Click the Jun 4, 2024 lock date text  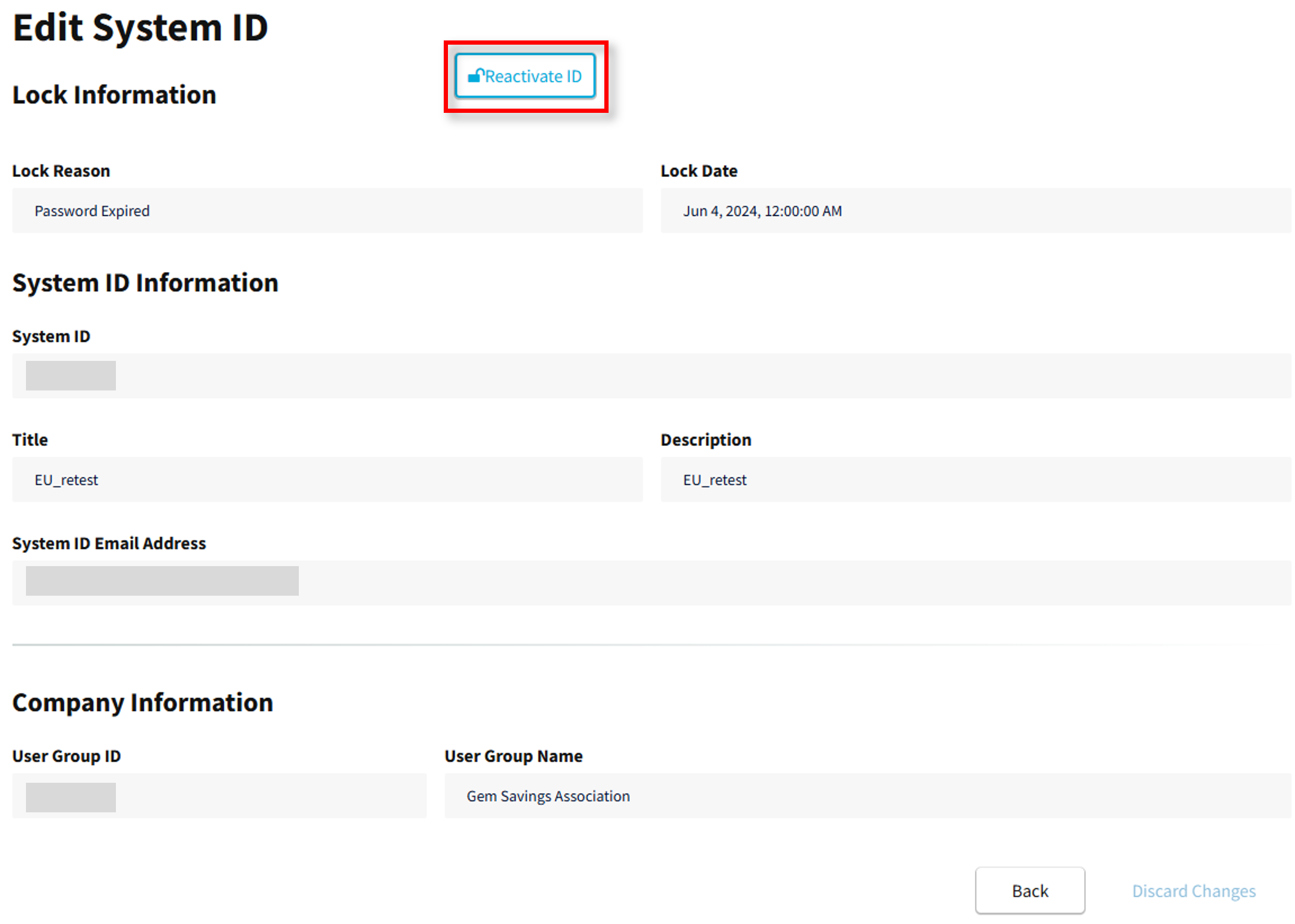[x=762, y=211]
